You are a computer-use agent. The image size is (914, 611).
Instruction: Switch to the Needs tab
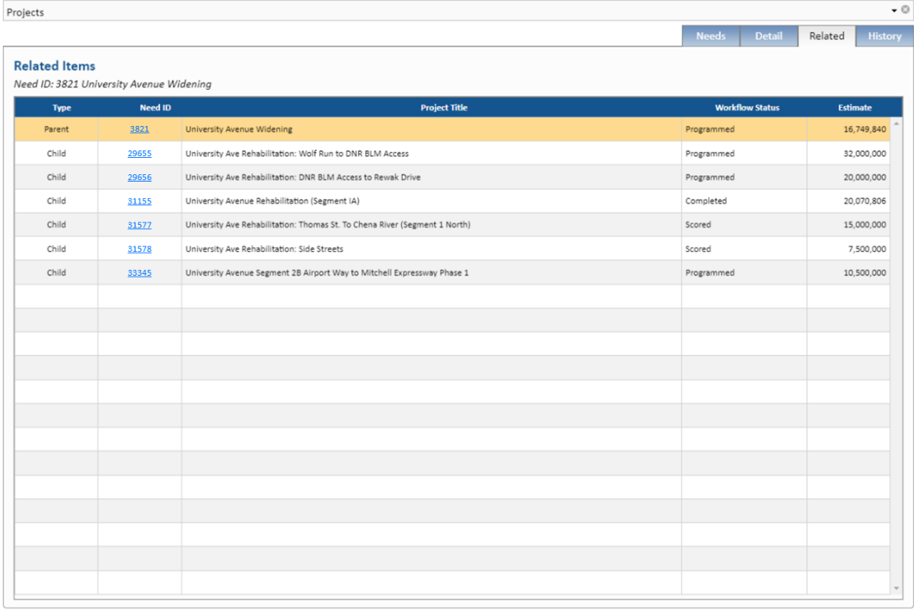[x=711, y=36]
